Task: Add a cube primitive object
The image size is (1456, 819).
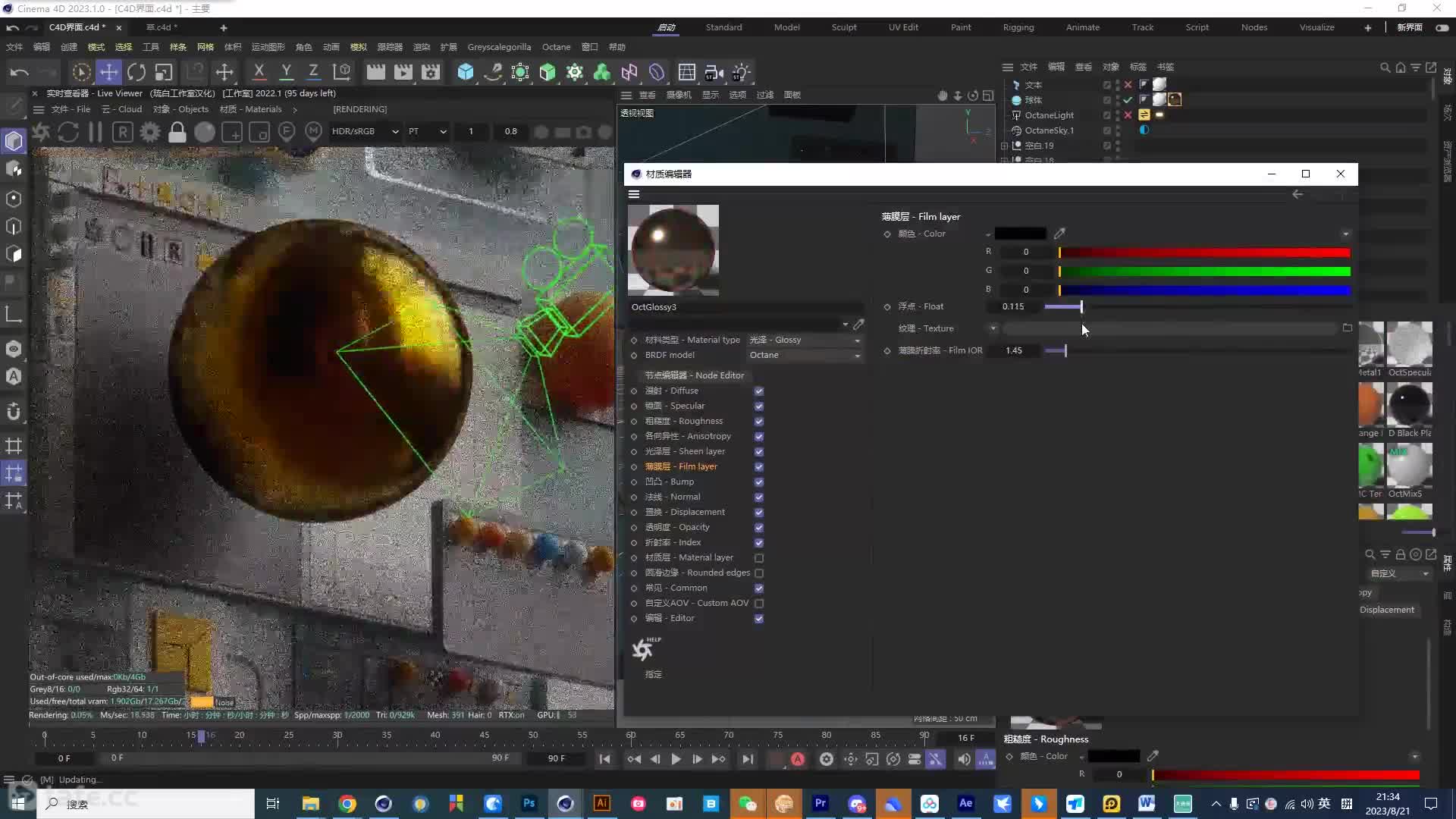Action: tap(466, 72)
